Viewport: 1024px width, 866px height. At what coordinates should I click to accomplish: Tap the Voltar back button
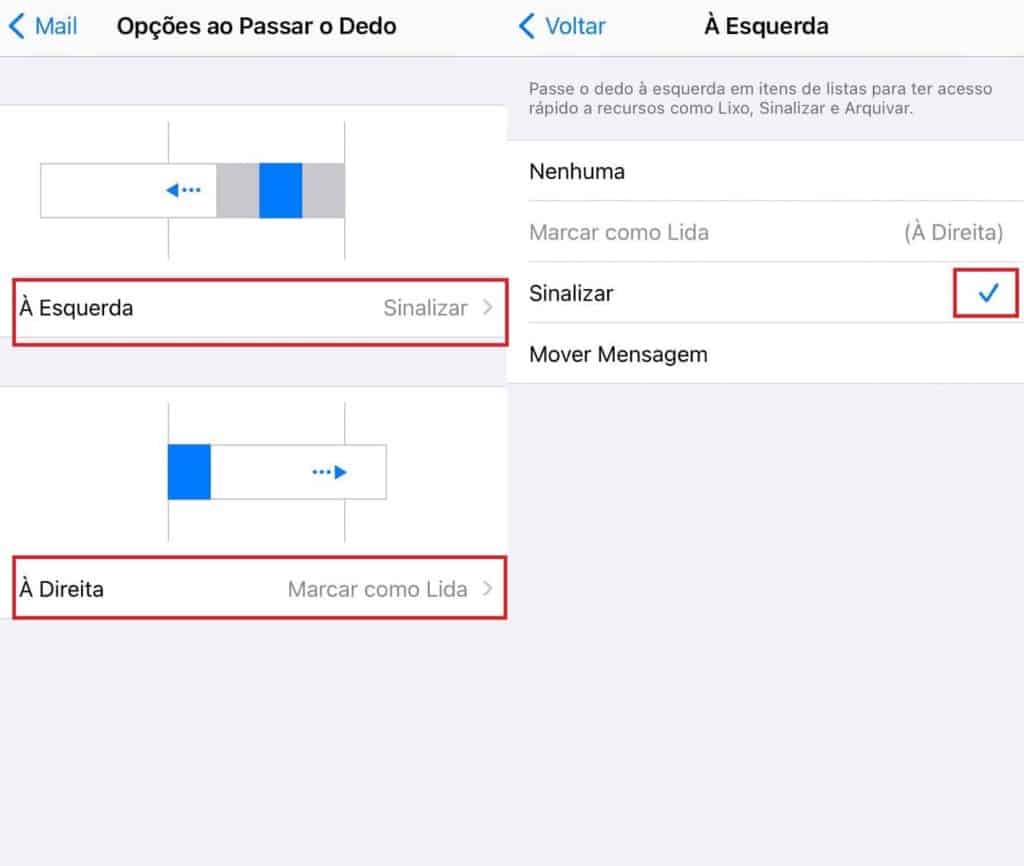click(x=562, y=26)
